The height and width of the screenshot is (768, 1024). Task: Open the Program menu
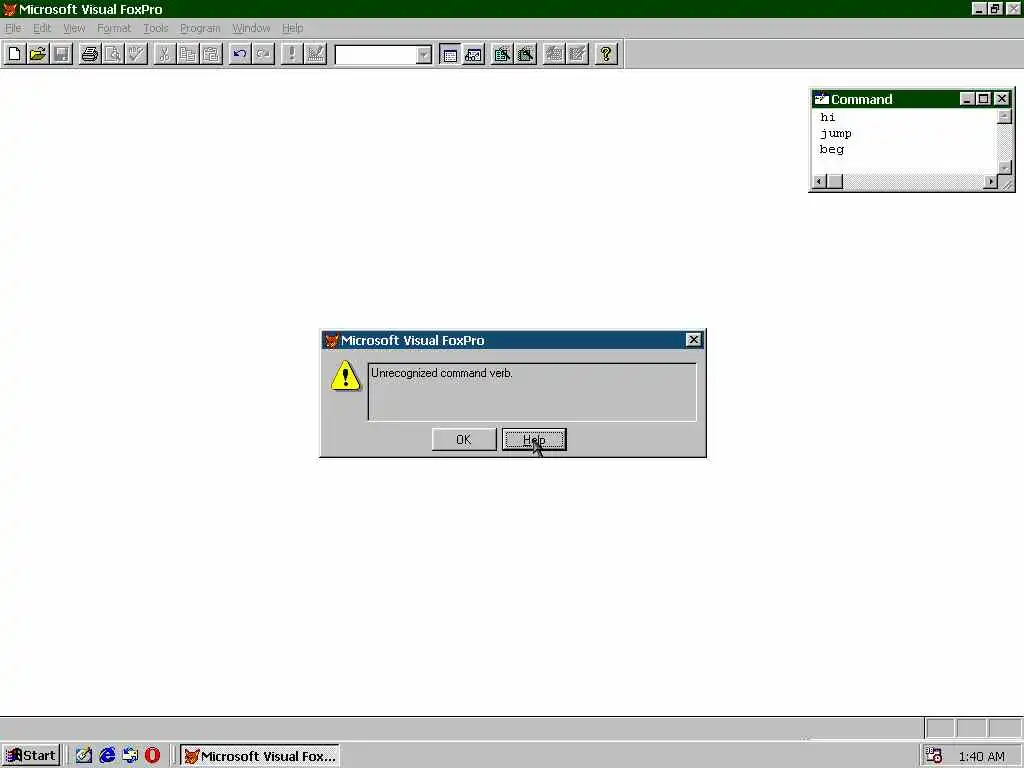(x=200, y=28)
